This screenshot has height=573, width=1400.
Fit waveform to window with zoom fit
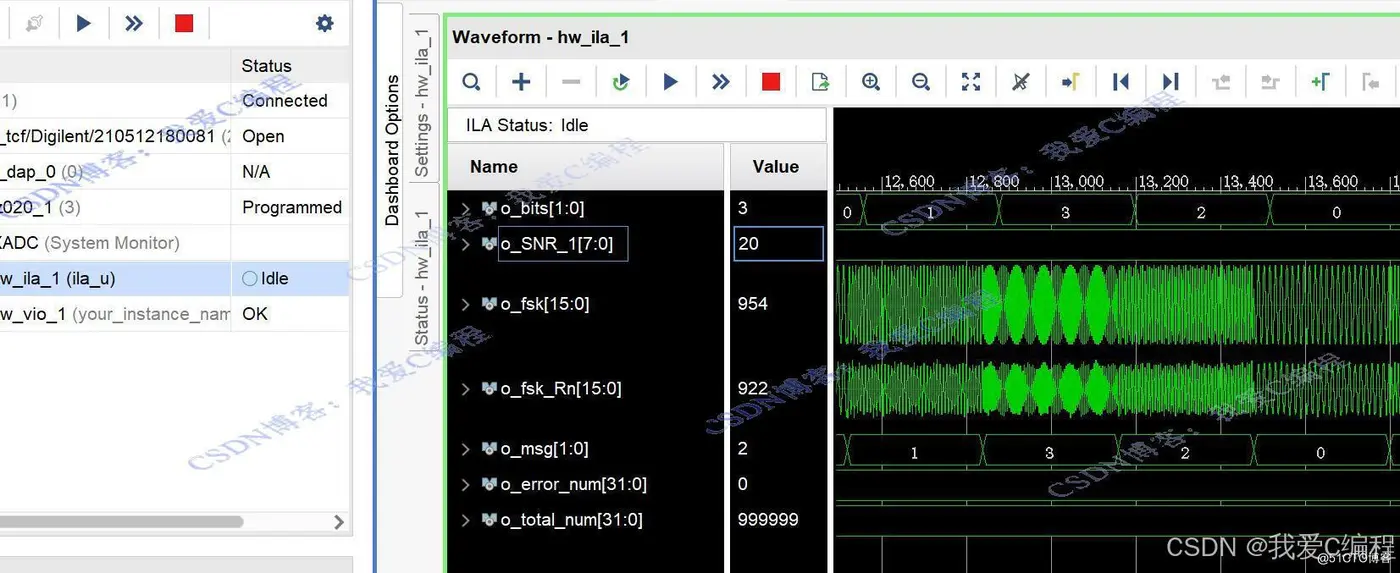971,82
